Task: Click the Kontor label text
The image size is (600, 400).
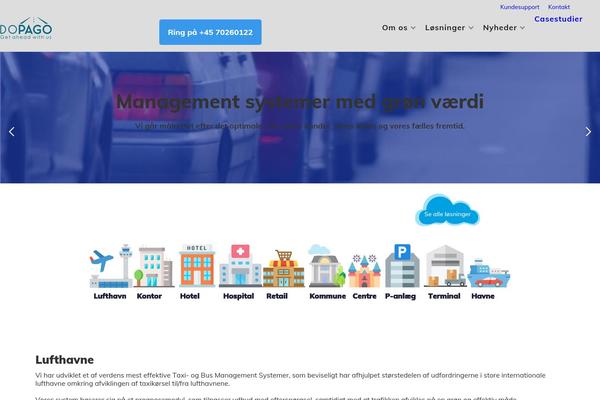Action: (x=149, y=296)
